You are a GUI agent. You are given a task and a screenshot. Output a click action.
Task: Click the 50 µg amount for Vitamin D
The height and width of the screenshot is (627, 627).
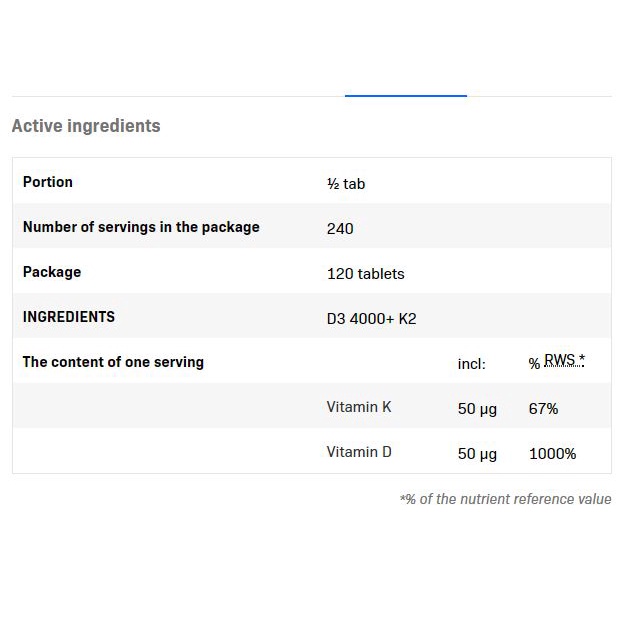[477, 454]
